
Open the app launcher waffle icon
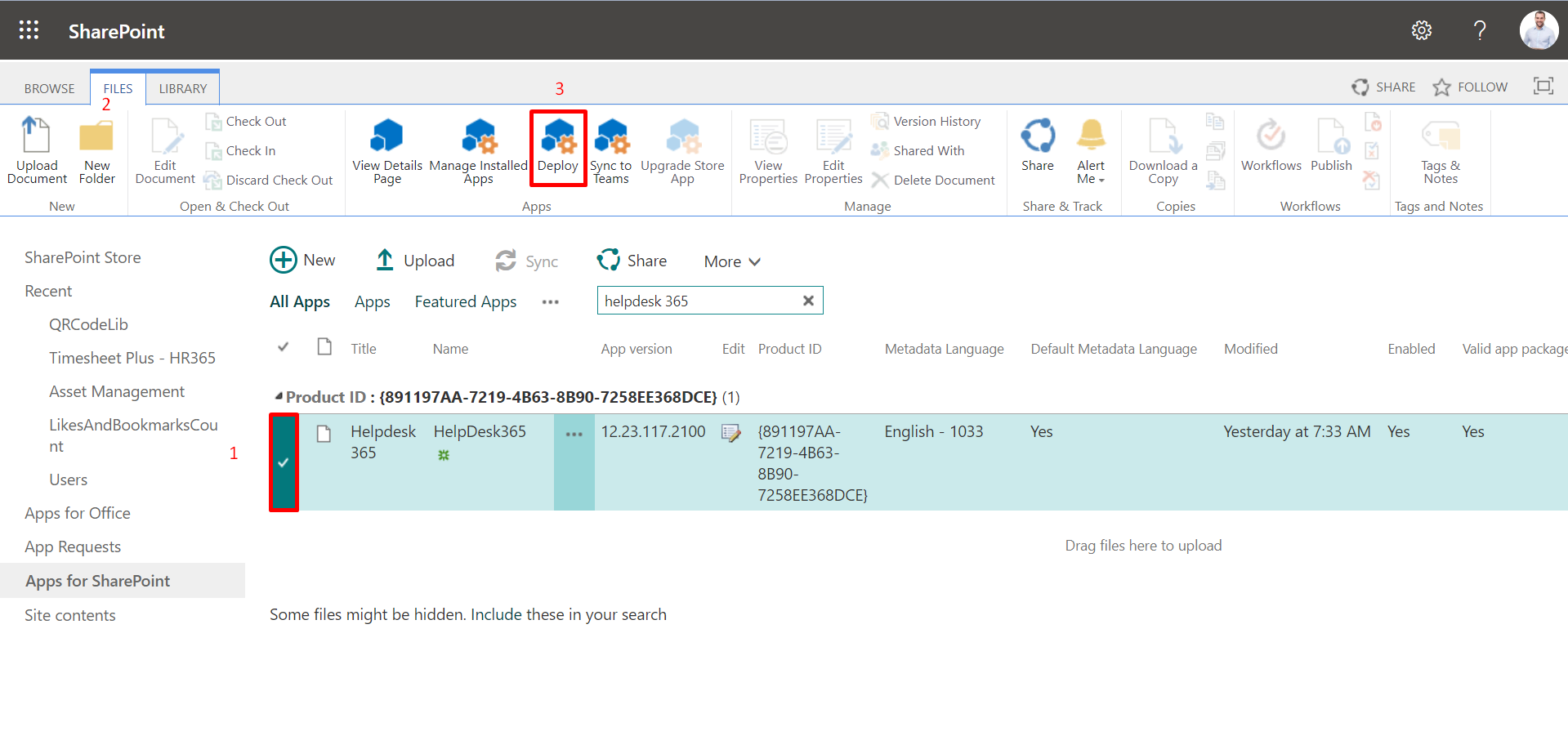29,30
